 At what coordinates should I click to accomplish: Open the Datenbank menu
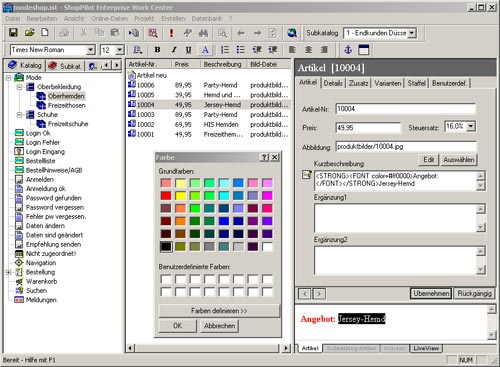click(x=207, y=19)
